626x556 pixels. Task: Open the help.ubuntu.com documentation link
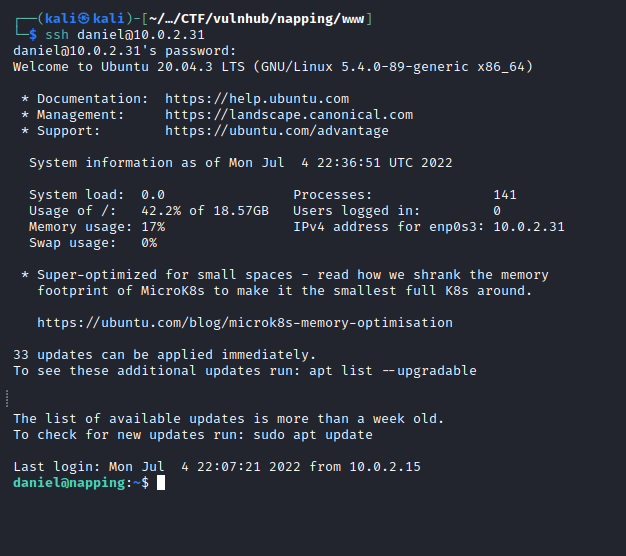[257, 99]
